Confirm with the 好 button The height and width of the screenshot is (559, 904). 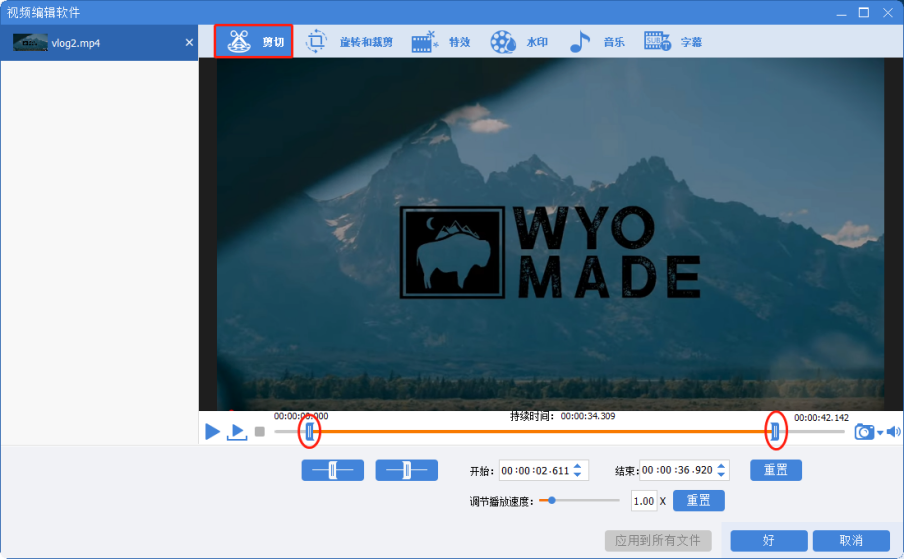pos(768,540)
